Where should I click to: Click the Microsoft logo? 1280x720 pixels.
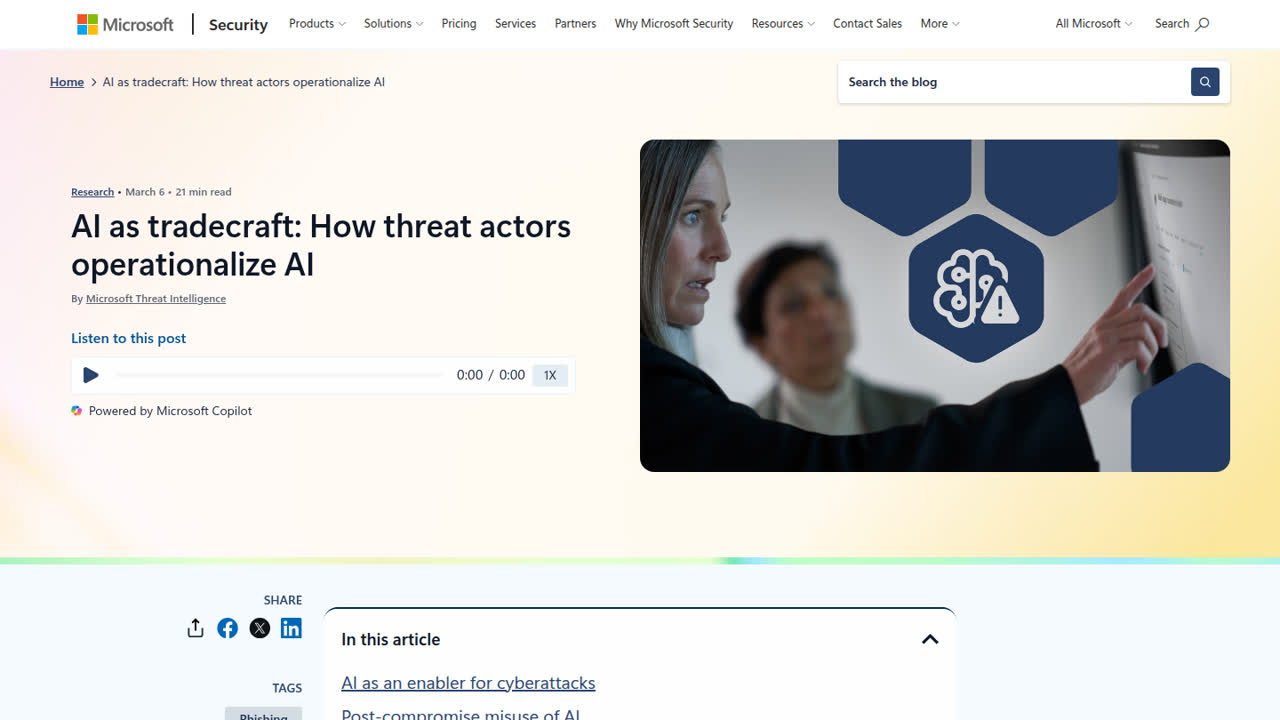pyautogui.click(x=125, y=24)
